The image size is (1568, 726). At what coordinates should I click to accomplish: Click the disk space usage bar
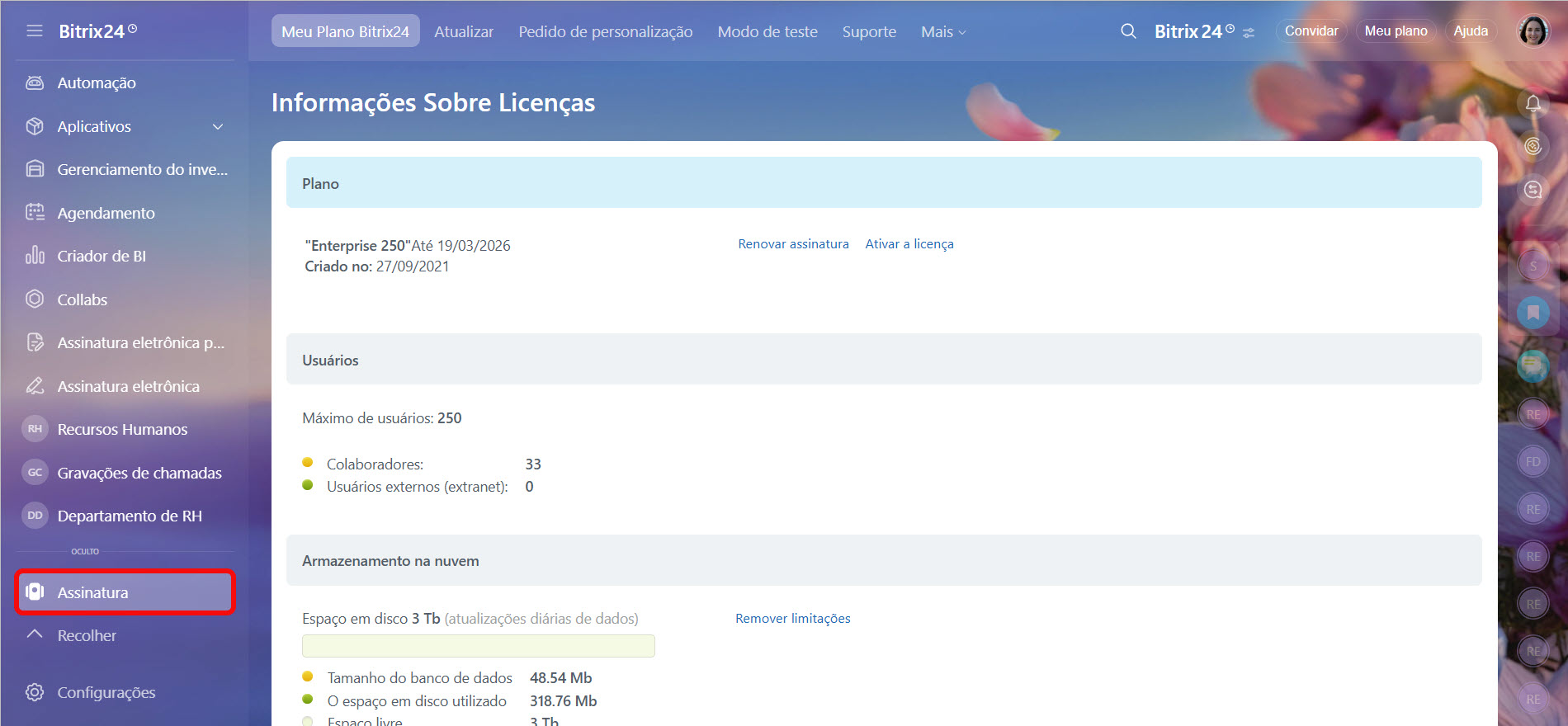[x=479, y=646]
